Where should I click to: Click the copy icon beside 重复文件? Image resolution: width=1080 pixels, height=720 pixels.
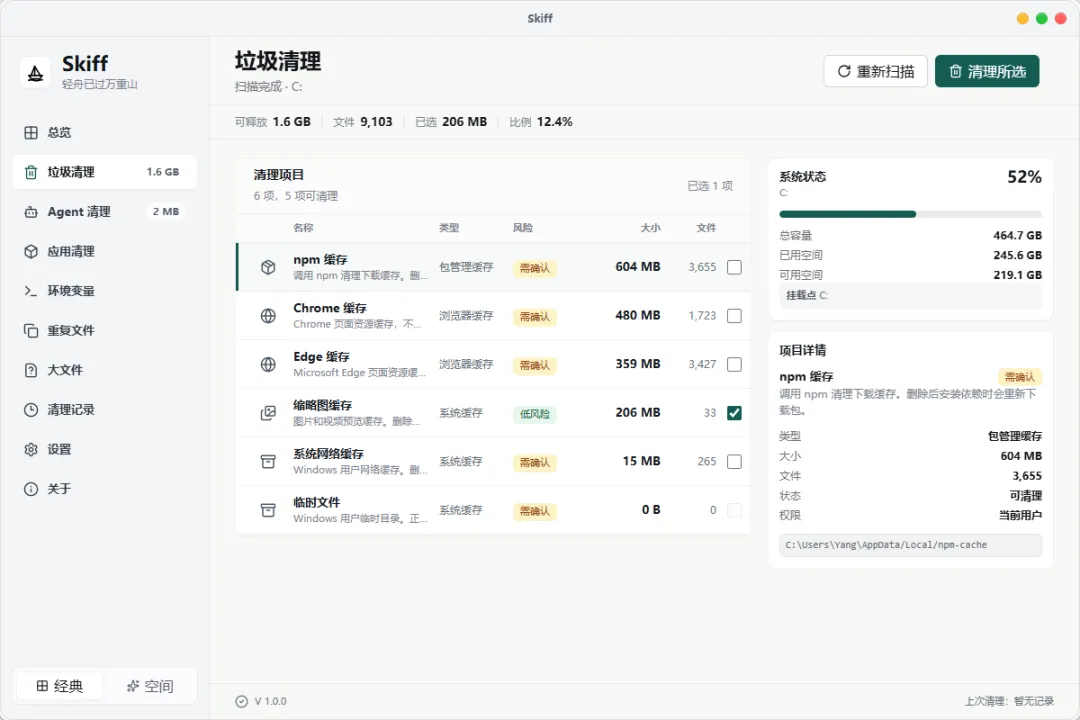click(x=31, y=331)
